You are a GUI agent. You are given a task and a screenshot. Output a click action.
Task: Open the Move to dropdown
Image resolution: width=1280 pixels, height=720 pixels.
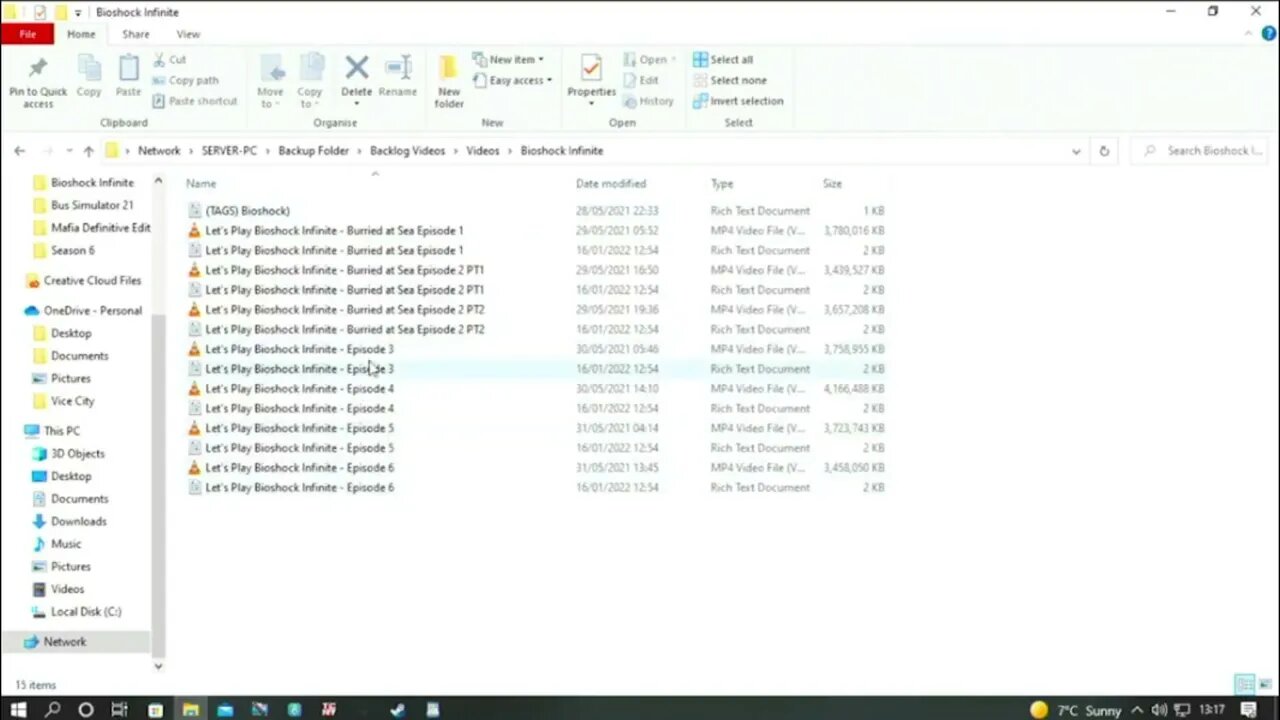270,81
